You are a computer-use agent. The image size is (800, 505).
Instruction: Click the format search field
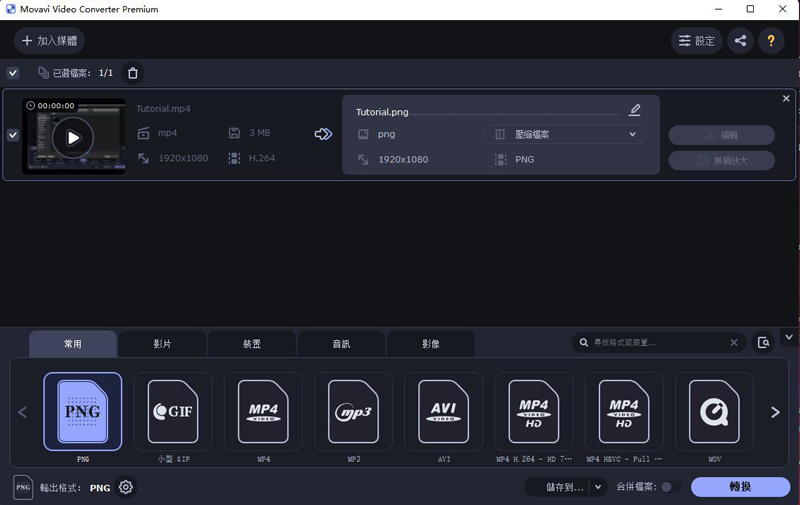[658, 343]
